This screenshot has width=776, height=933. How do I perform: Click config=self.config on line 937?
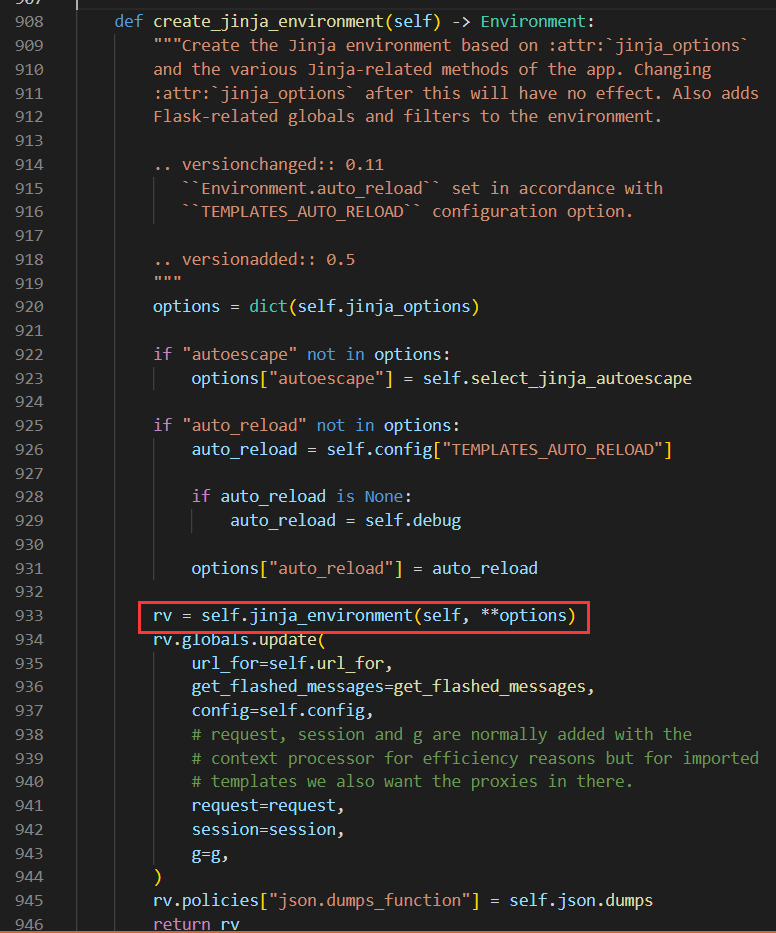[x=281, y=711]
